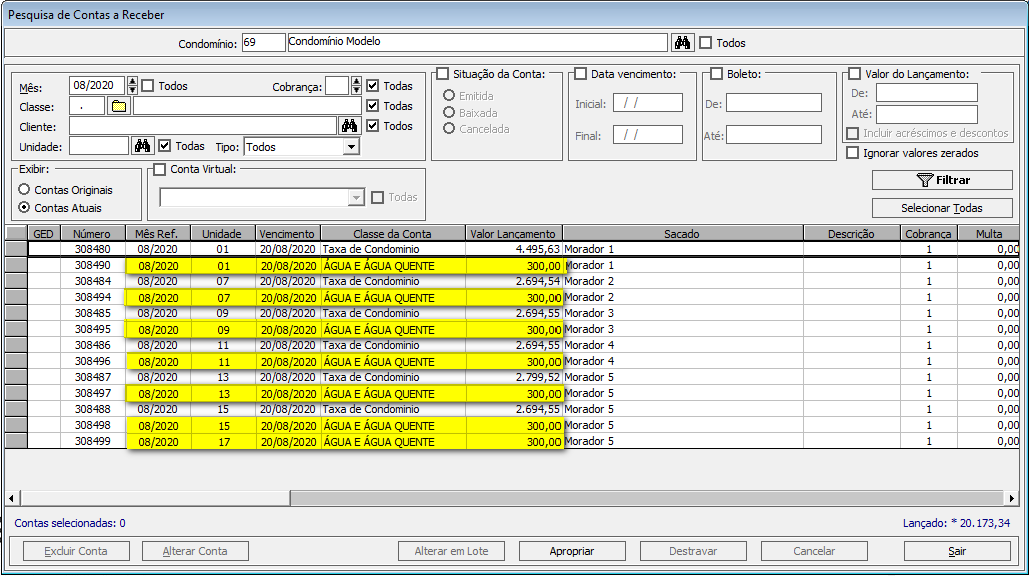The width and height of the screenshot is (1029, 576).
Task: Click the Sair button
Action: (957, 551)
